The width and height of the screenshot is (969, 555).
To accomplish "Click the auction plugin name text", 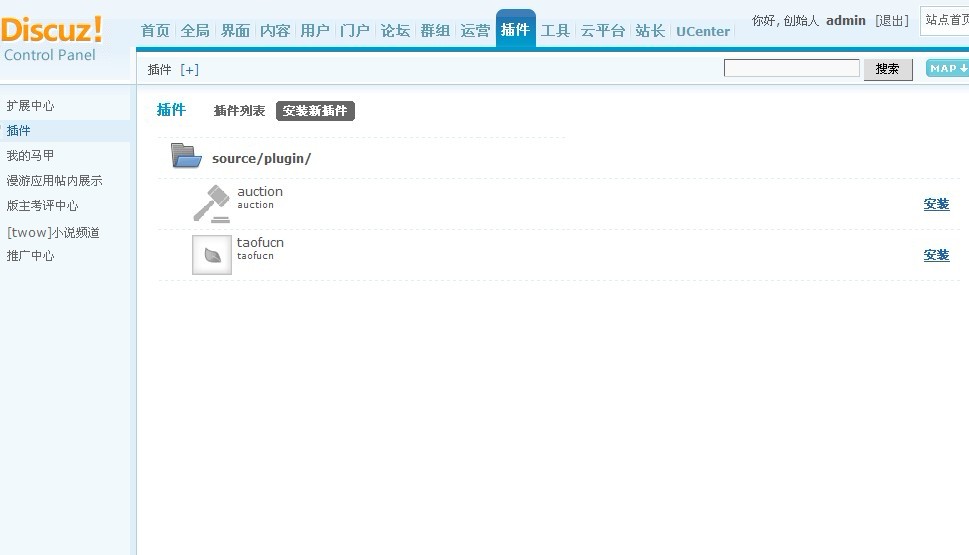I will click(x=260, y=192).
